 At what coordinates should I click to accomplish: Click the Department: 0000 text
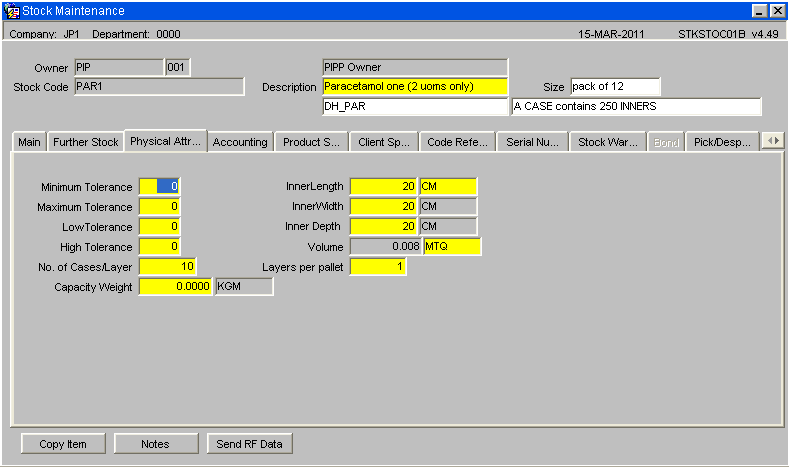click(136, 34)
